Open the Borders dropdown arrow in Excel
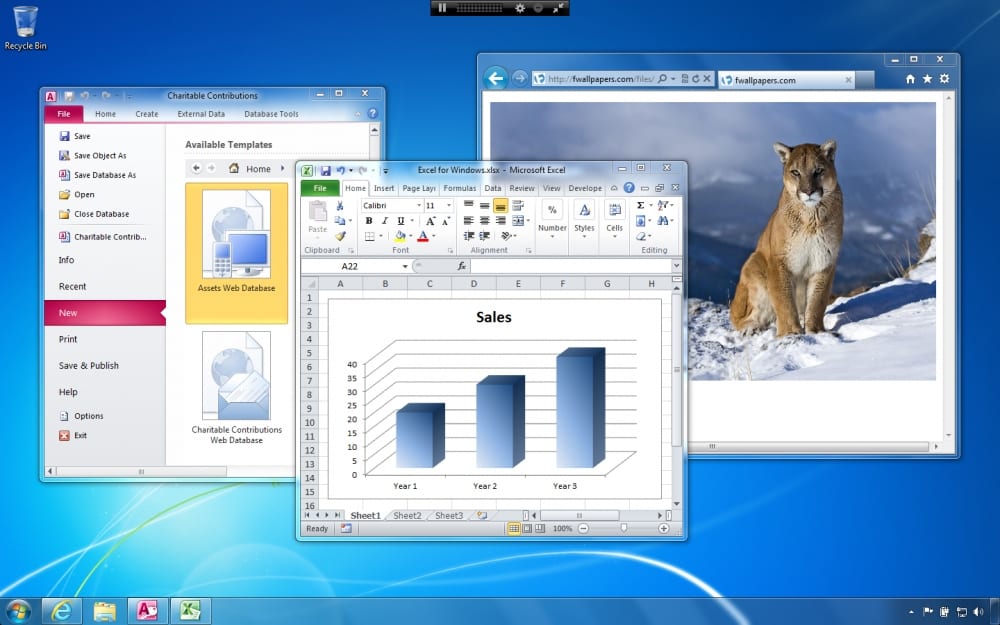The height and width of the screenshot is (625, 1000). click(381, 236)
